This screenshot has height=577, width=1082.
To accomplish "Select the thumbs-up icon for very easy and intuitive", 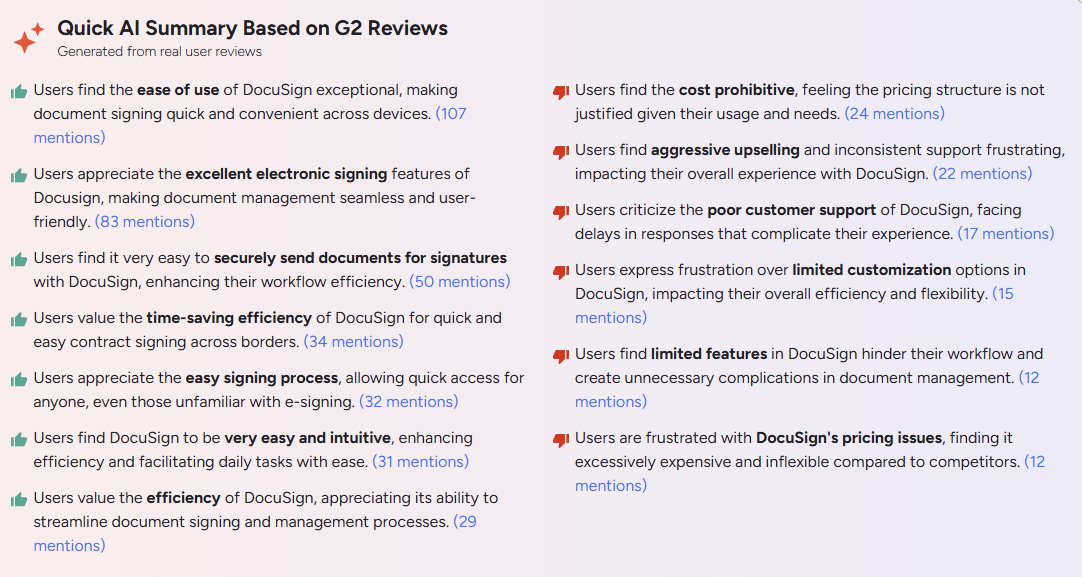I will pos(18,438).
